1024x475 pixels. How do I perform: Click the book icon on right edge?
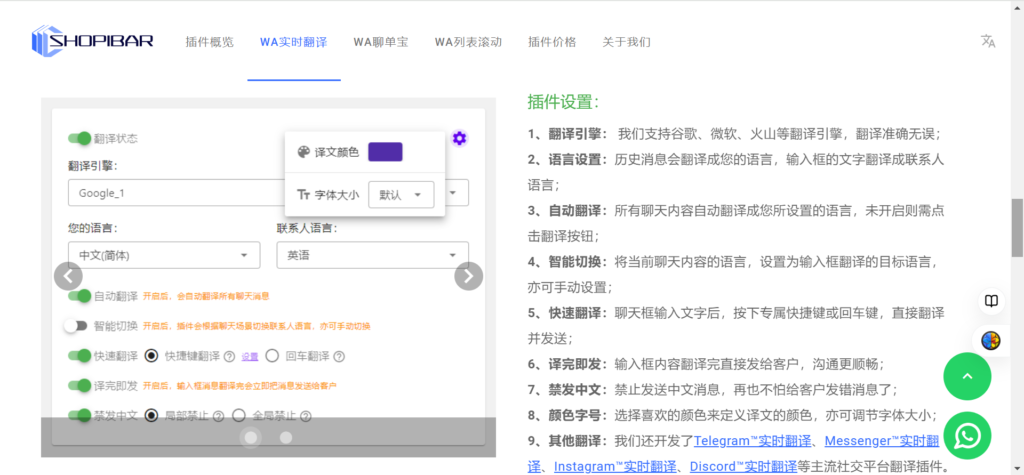990,301
